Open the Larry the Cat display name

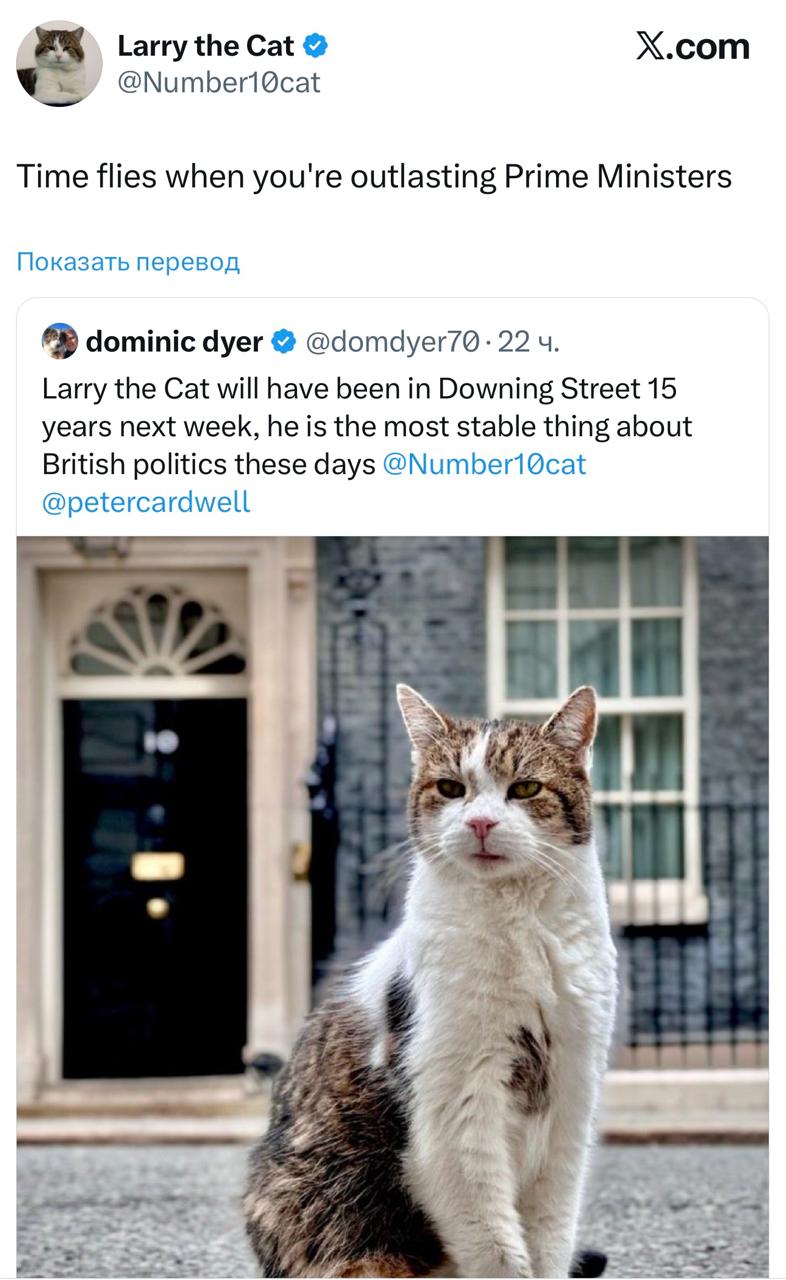click(206, 46)
